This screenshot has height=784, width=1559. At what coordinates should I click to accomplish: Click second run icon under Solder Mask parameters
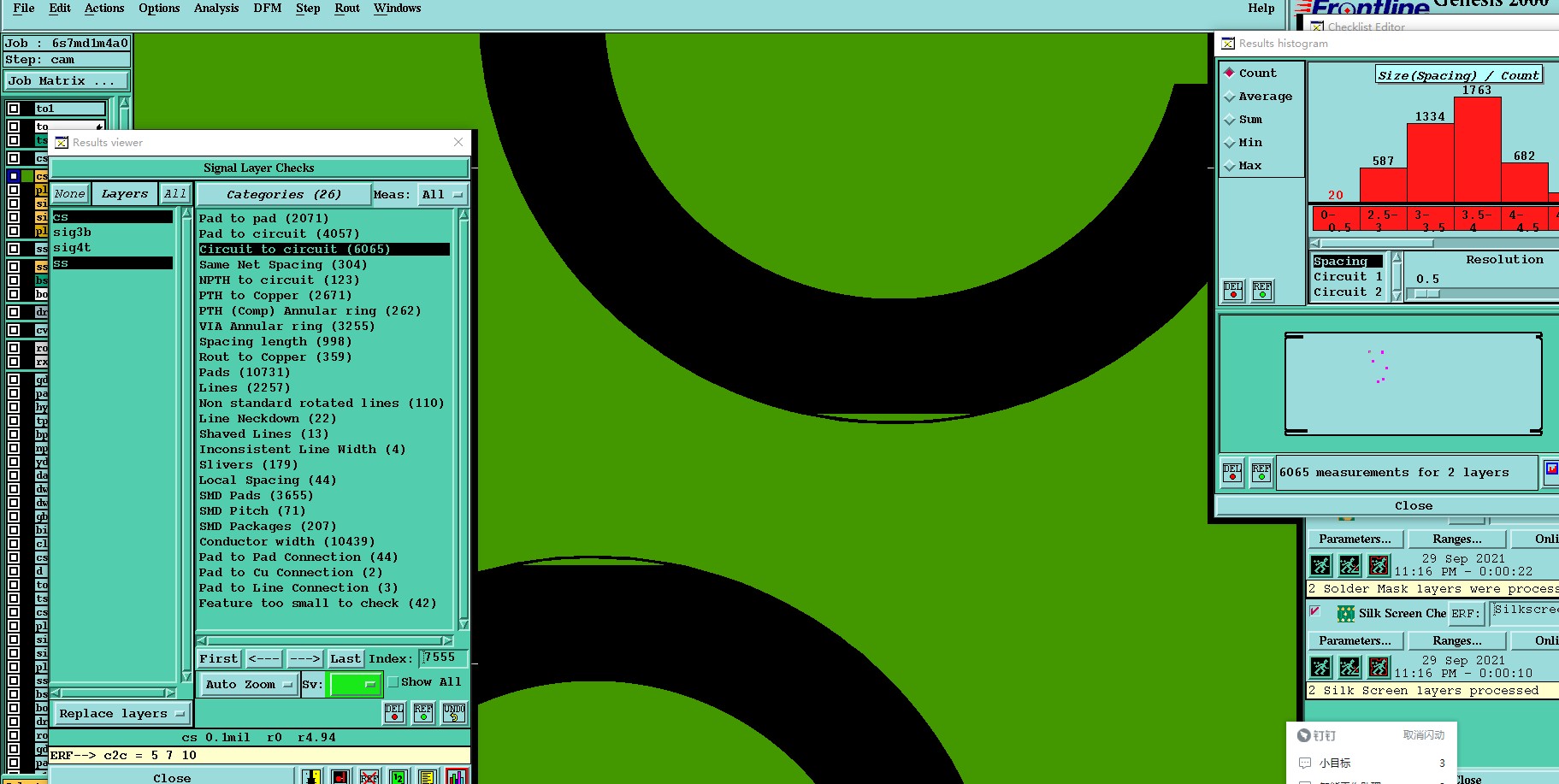[1350, 565]
